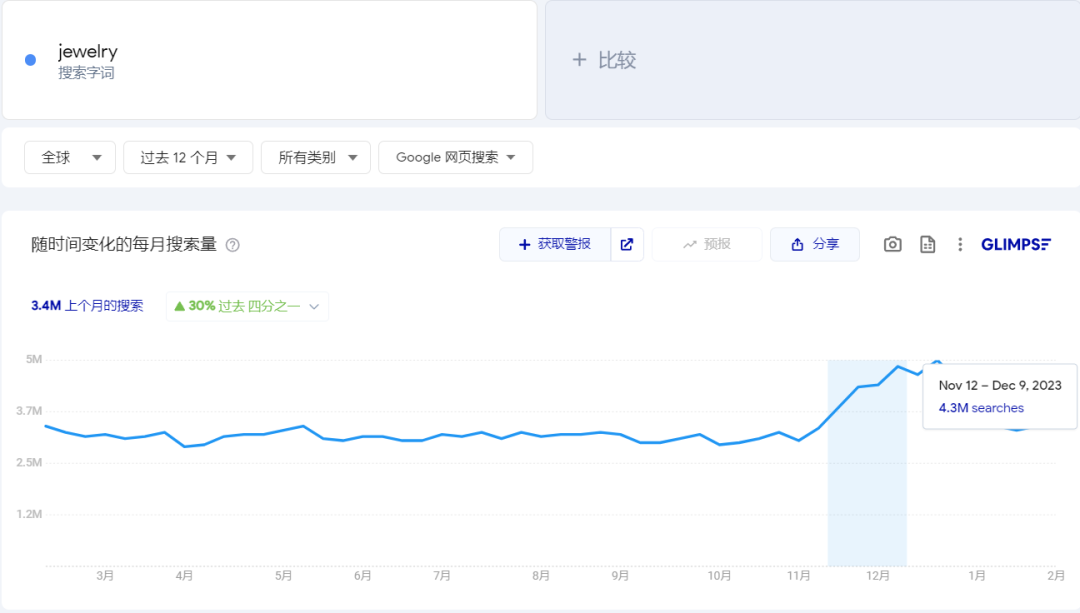
Task: Open the help question mark beside chart title
Action: click(x=232, y=244)
